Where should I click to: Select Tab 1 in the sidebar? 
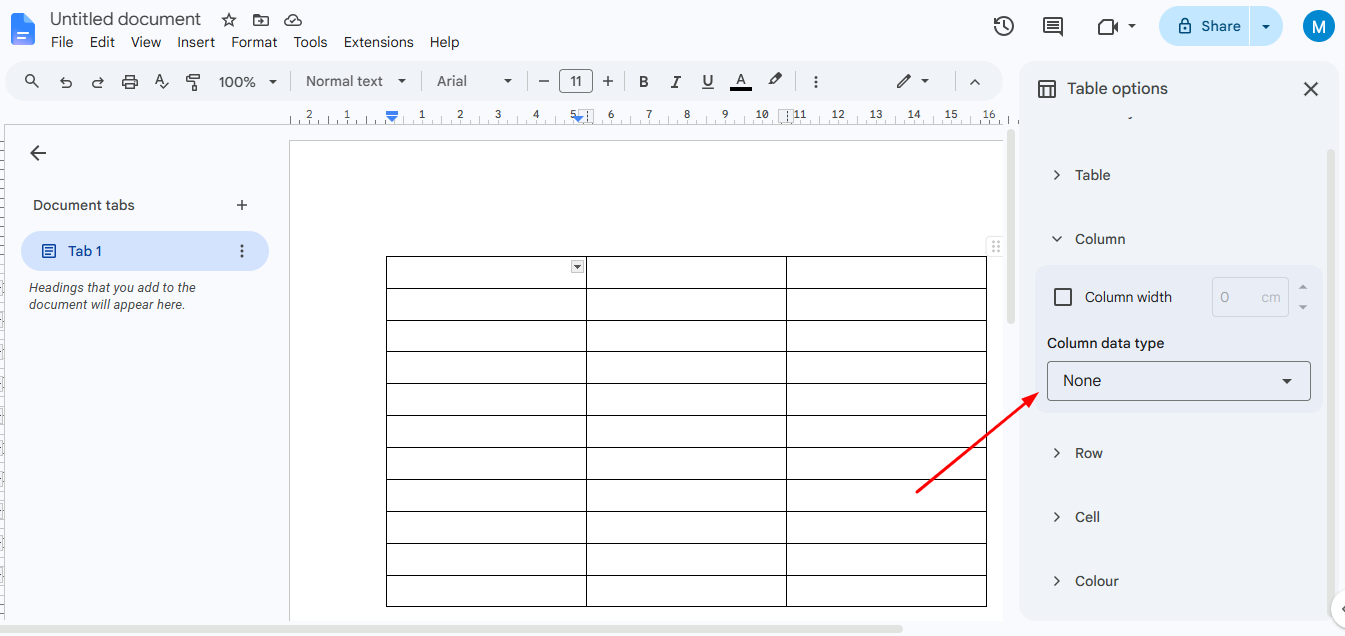145,251
